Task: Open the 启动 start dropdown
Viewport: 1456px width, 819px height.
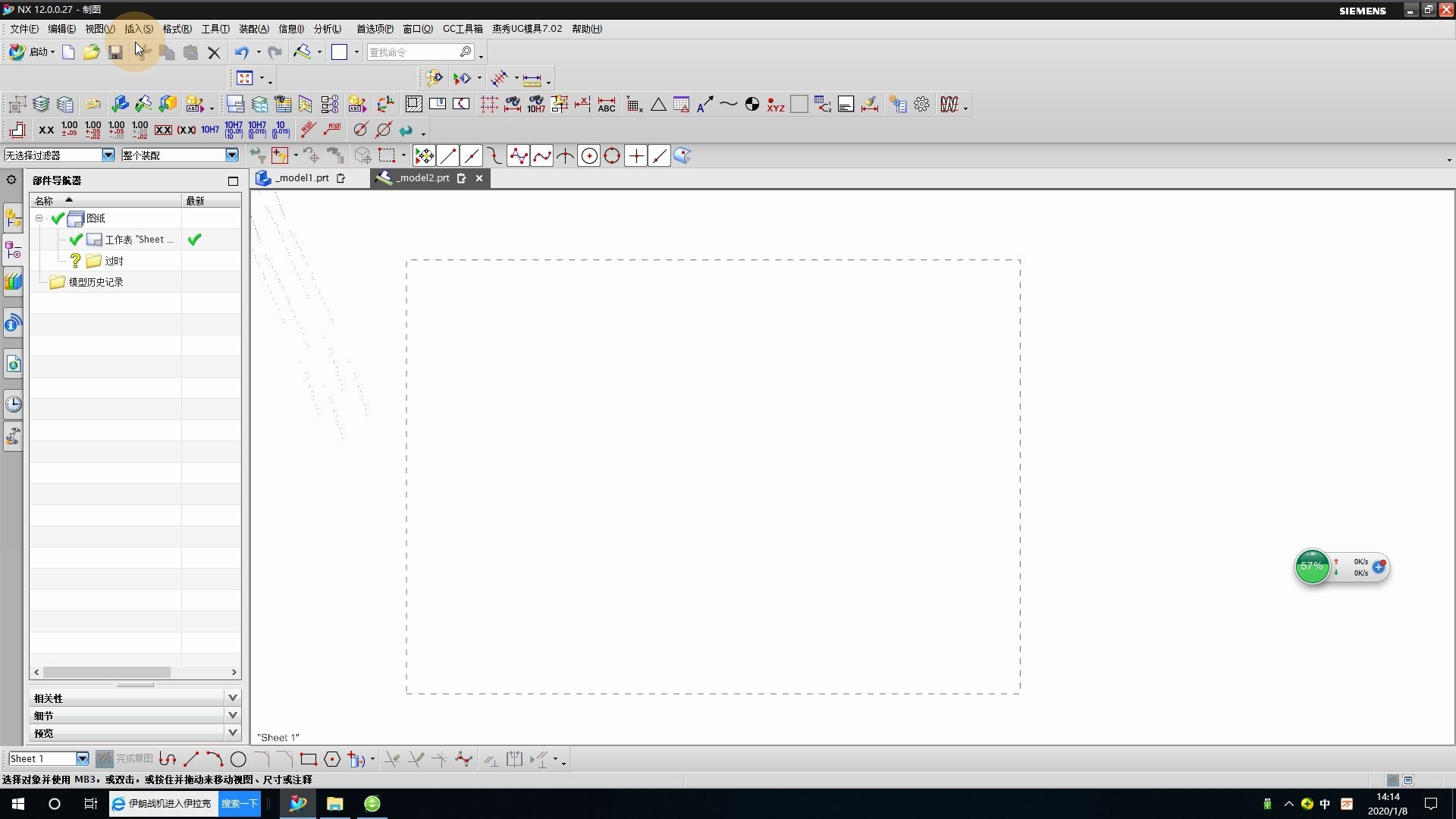Action: click(x=32, y=52)
